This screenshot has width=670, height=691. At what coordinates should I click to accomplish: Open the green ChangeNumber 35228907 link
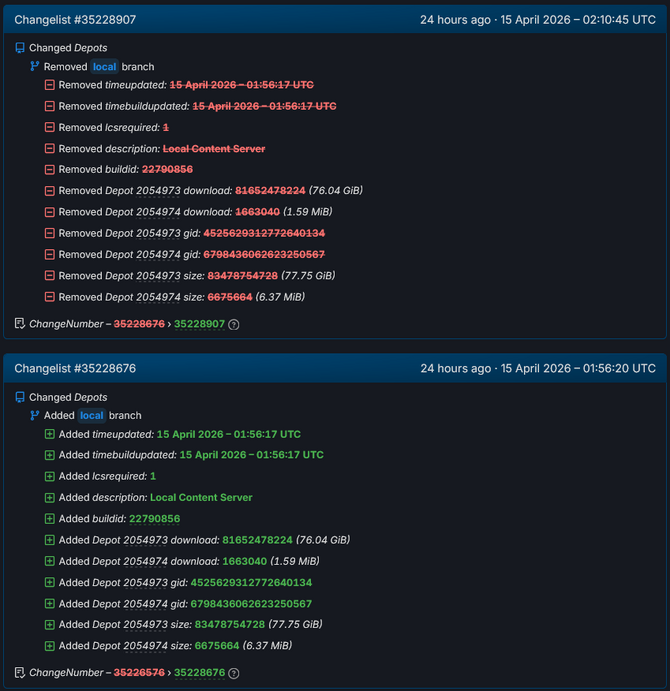[199, 324]
